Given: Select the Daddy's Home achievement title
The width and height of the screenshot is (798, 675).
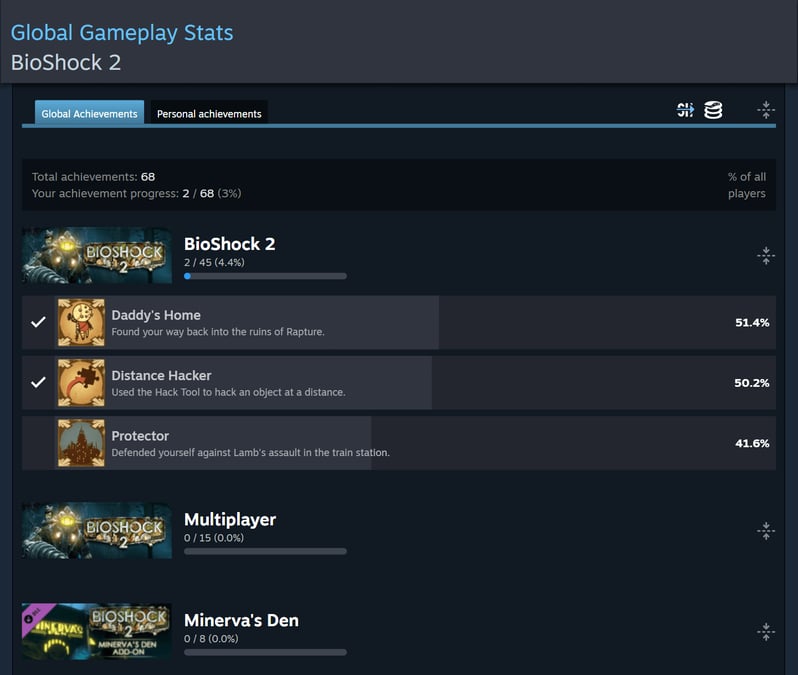Looking at the screenshot, I should pyautogui.click(x=156, y=315).
